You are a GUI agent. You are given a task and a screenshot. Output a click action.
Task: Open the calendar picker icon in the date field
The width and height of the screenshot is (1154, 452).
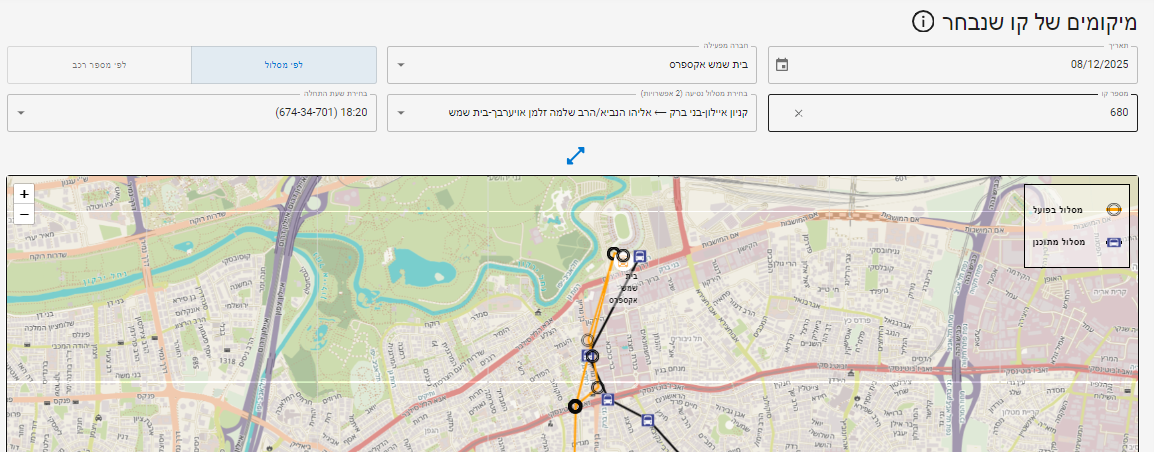(x=782, y=65)
